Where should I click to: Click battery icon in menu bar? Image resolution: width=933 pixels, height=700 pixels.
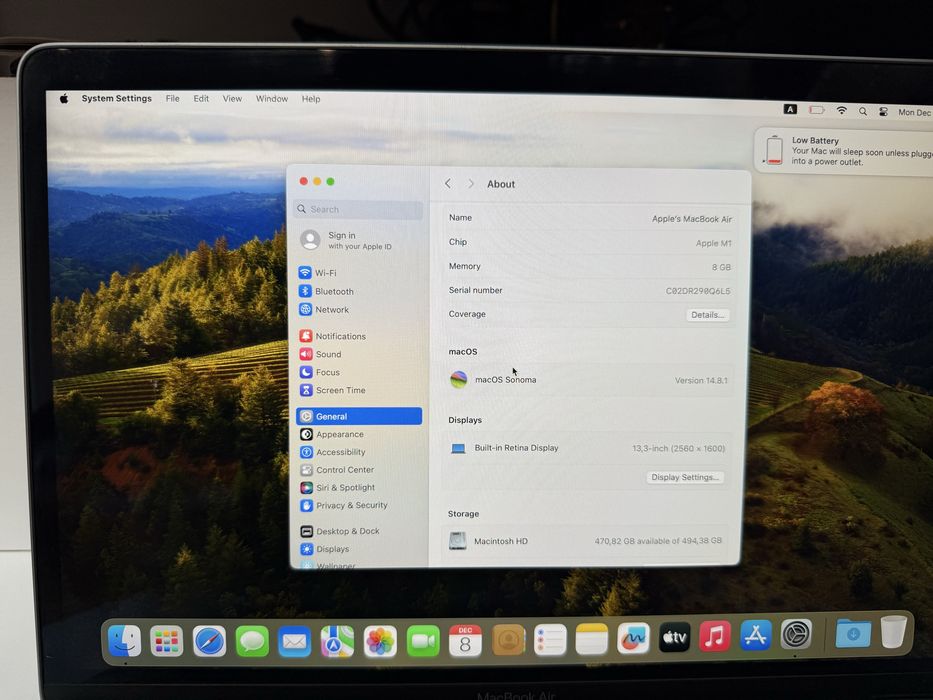click(816, 110)
